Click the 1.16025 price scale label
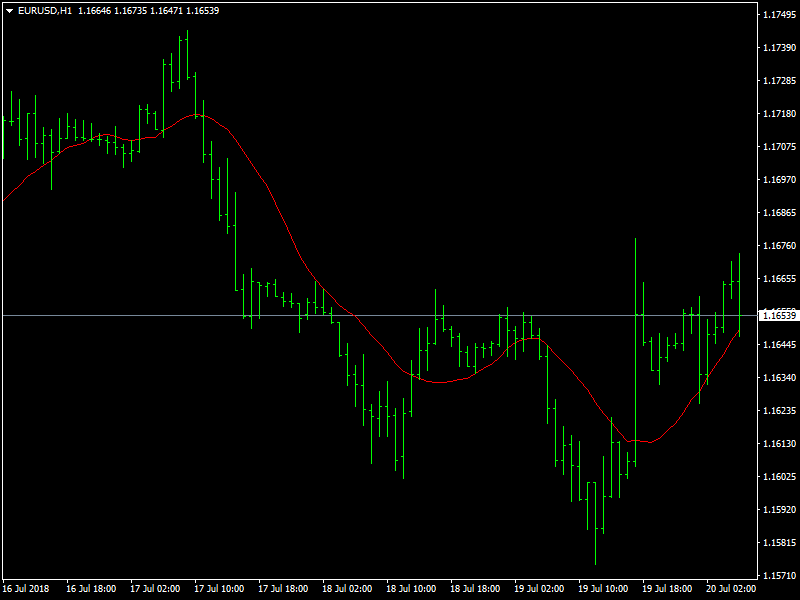Viewport: 800px width, 600px height. [779, 477]
